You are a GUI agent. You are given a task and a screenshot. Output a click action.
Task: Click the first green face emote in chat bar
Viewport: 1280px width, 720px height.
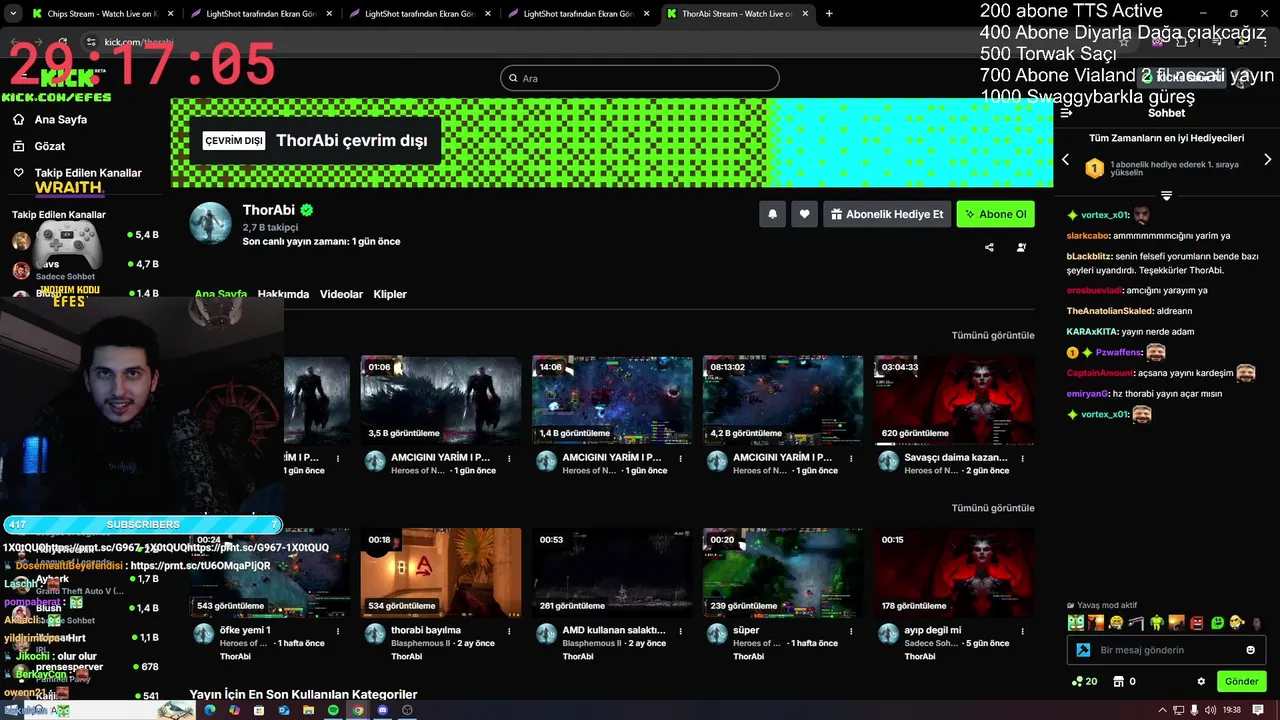tap(1075, 623)
